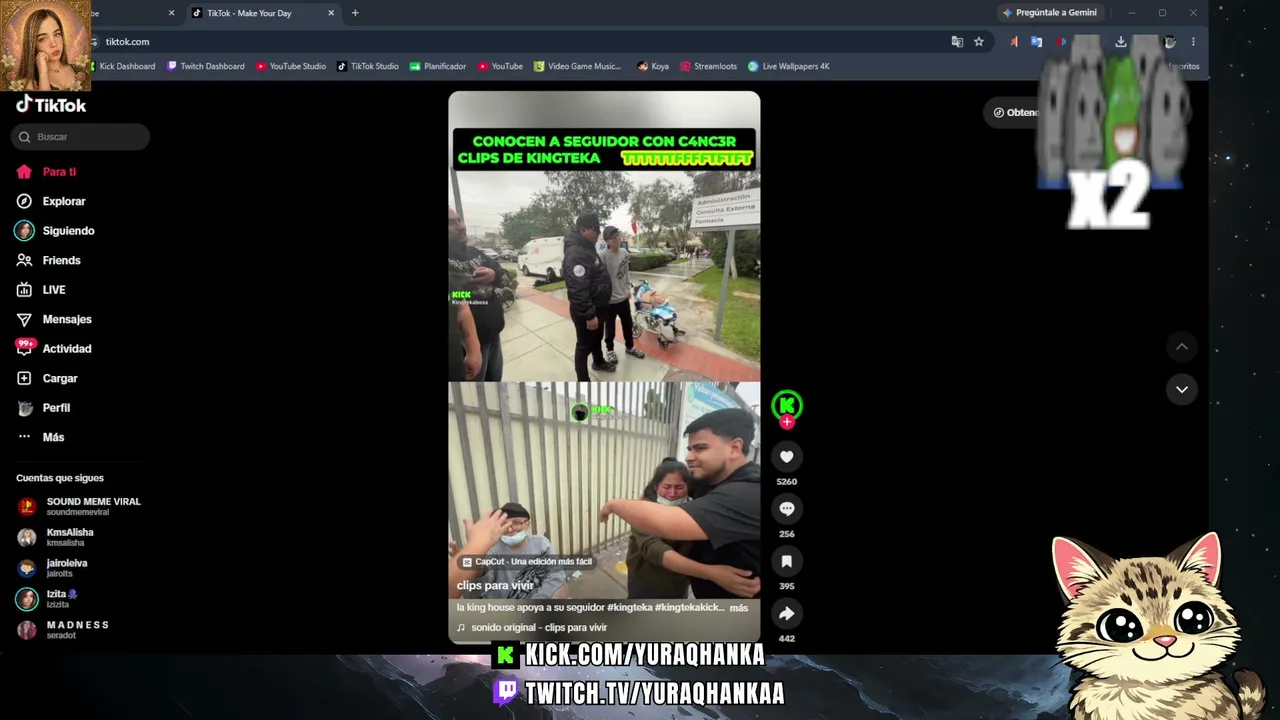Go to the next video with the down arrow
The height and width of the screenshot is (720, 1280).
[x=1181, y=389]
